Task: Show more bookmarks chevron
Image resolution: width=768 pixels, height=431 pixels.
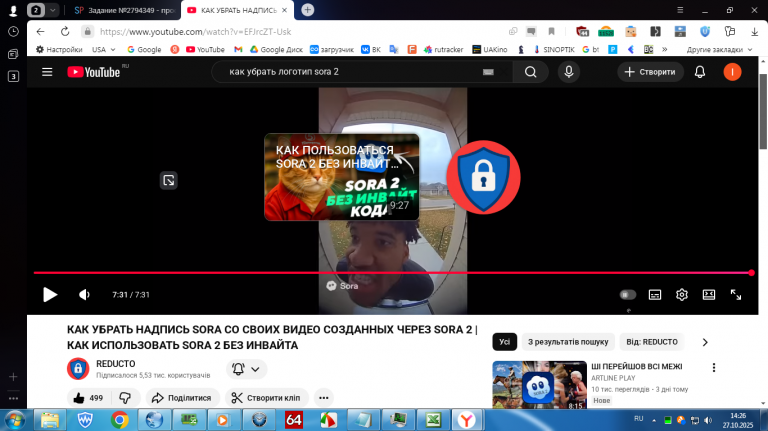Action: pyautogui.click(x=665, y=49)
